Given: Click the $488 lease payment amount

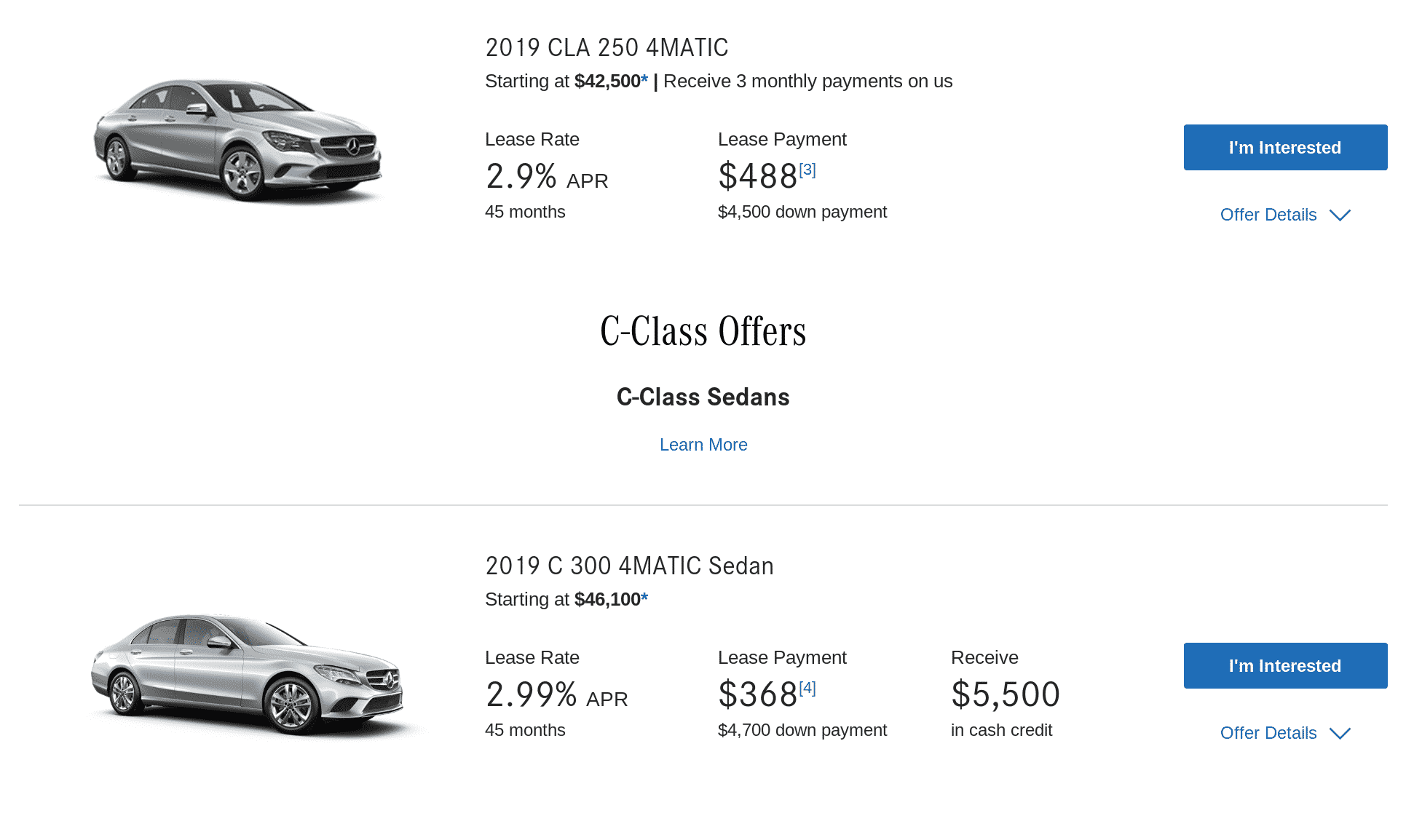Looking at the screenshot, I should point(757,177).
